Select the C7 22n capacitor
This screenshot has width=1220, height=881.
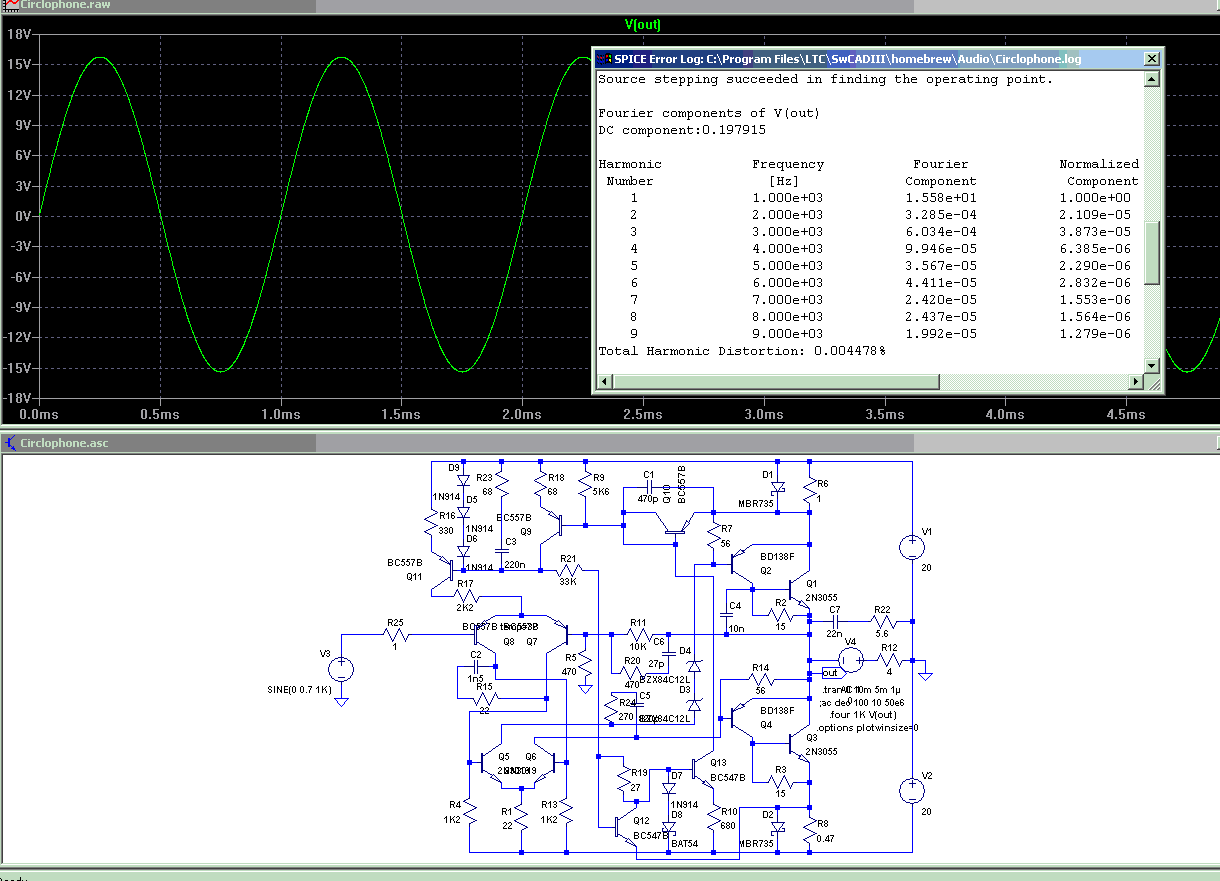(833, 621)
